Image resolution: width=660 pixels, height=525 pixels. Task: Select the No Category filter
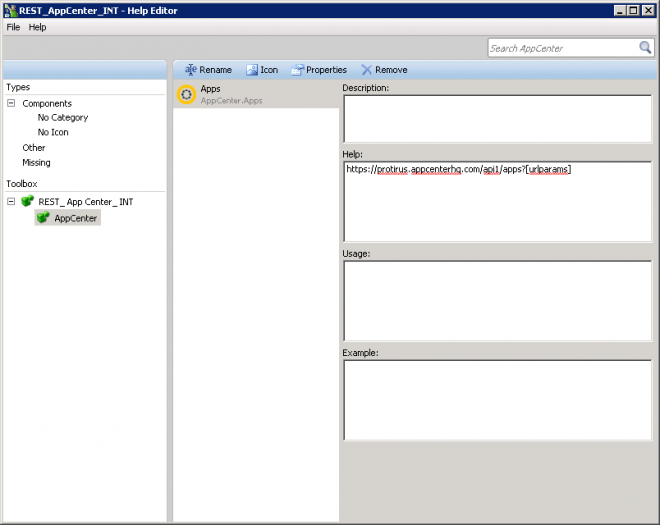[x=63, y=118]
